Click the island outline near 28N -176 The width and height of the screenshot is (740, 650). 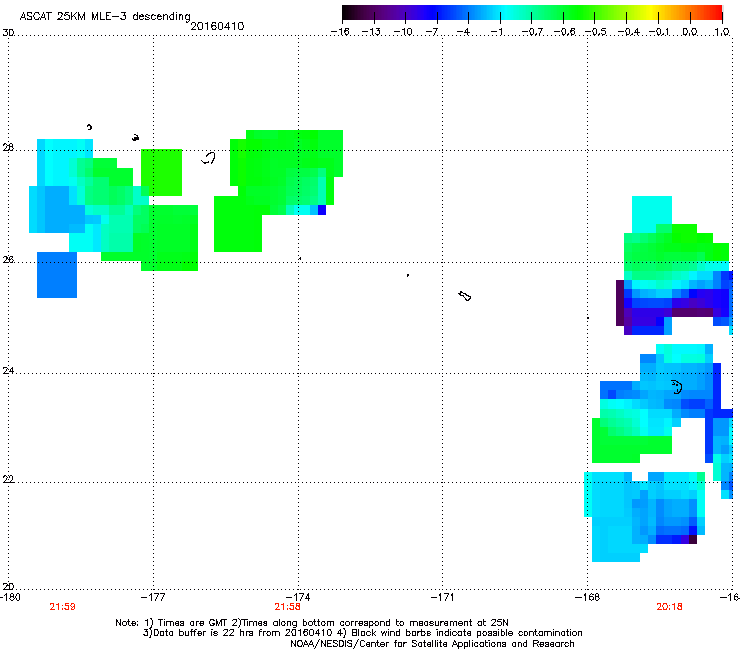tap(208, 158)
